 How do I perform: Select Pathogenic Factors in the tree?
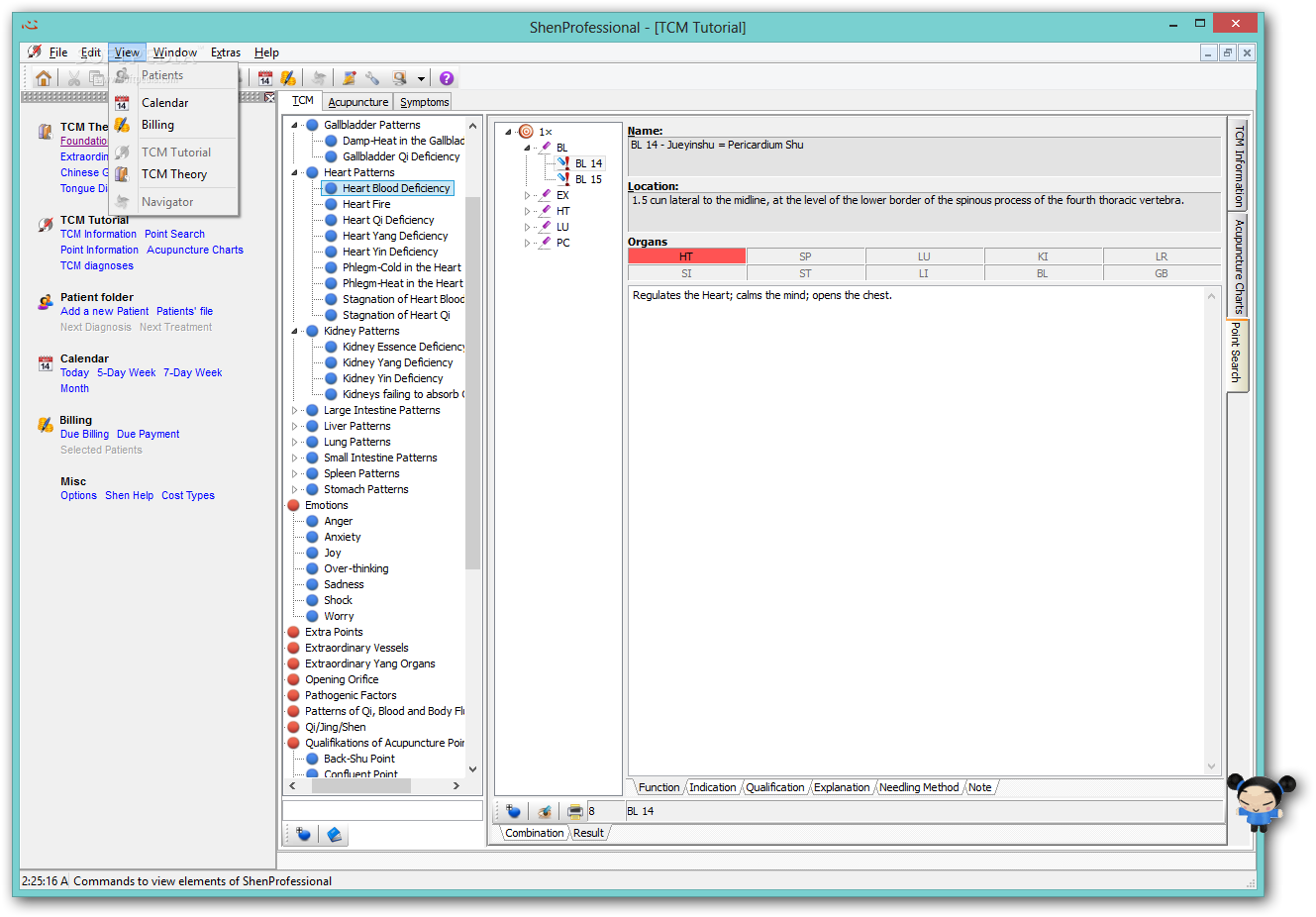(x=351, y=695)
